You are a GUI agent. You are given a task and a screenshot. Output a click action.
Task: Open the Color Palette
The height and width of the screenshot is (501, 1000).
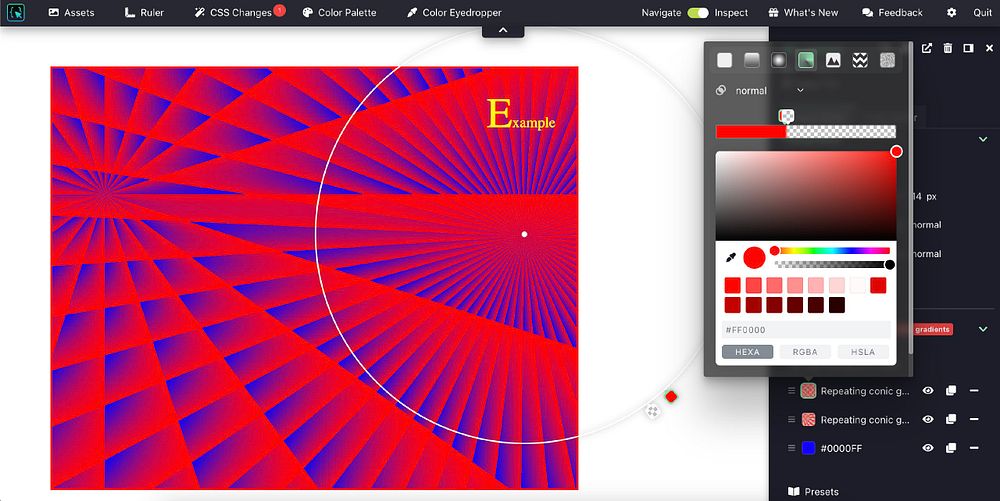pyautogui.click(x=339, y=12)
